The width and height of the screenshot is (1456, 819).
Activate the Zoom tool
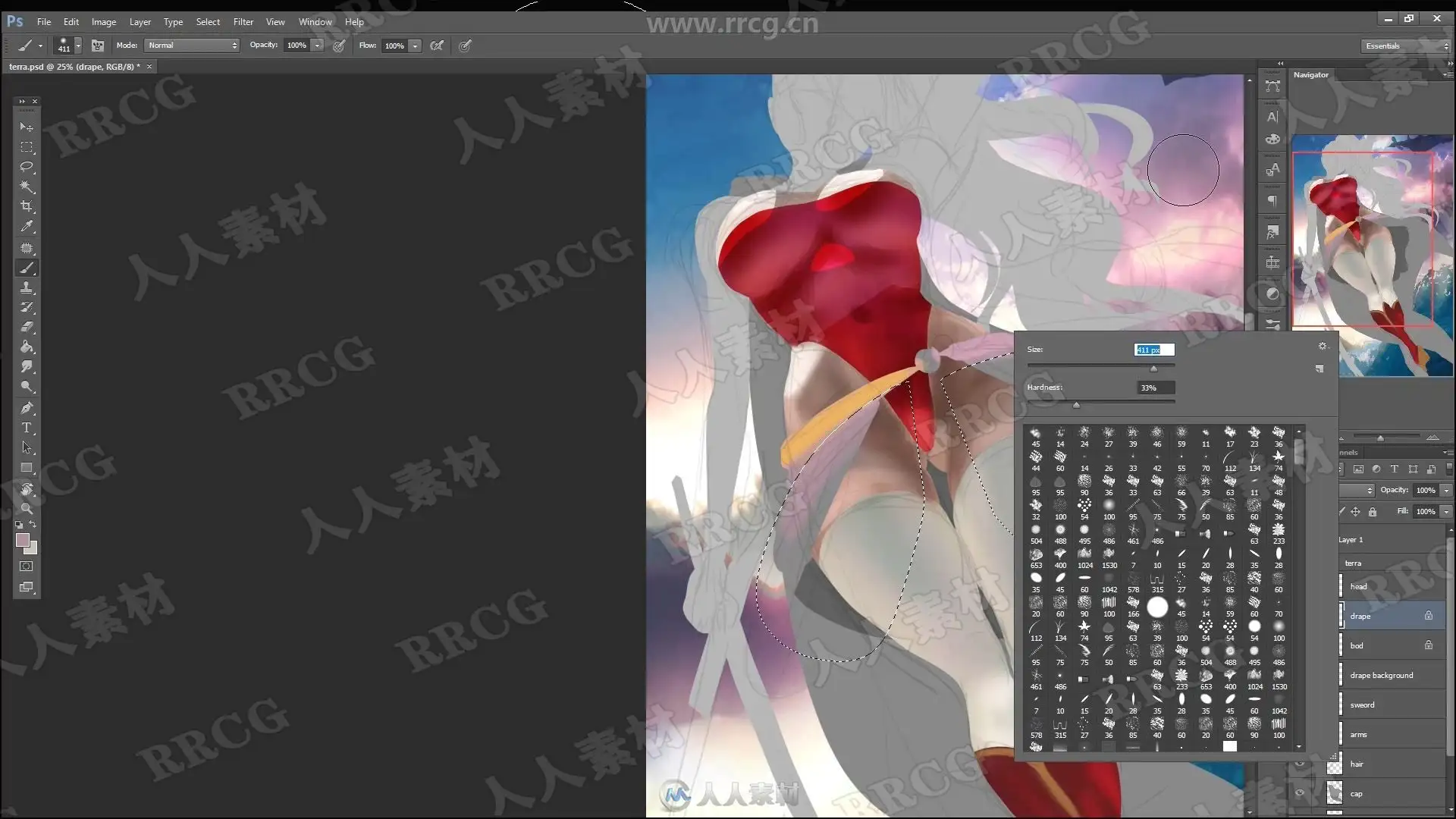(27, 508)
